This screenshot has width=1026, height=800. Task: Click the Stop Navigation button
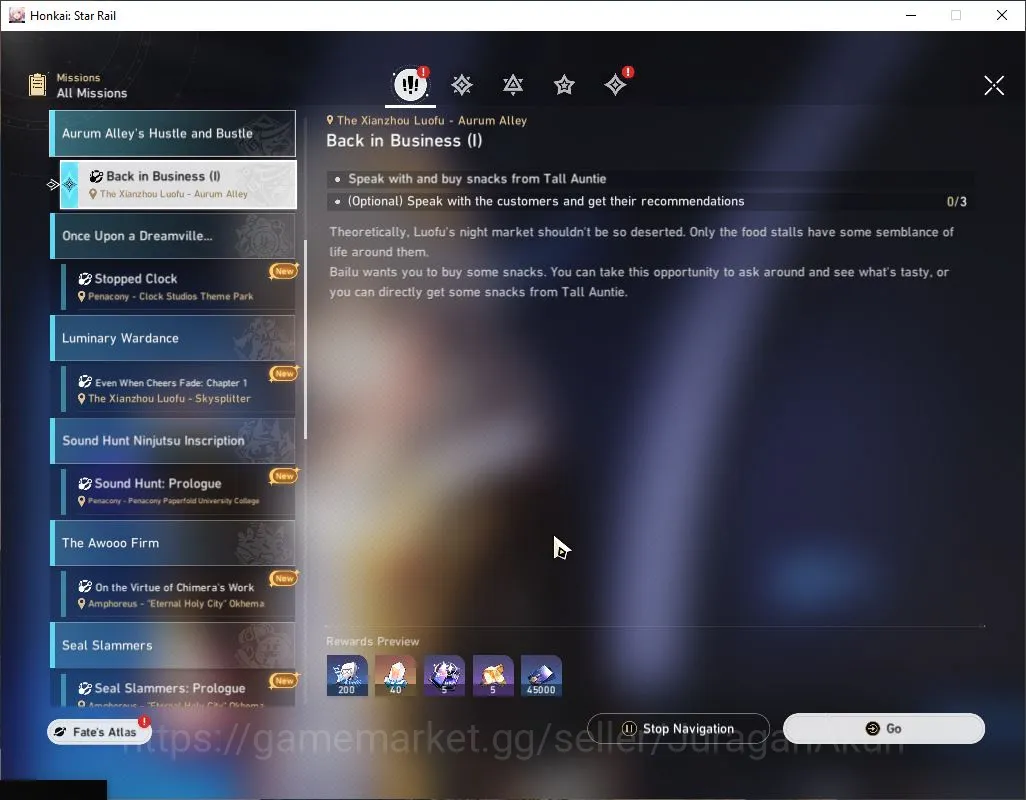tap(678, 729)
